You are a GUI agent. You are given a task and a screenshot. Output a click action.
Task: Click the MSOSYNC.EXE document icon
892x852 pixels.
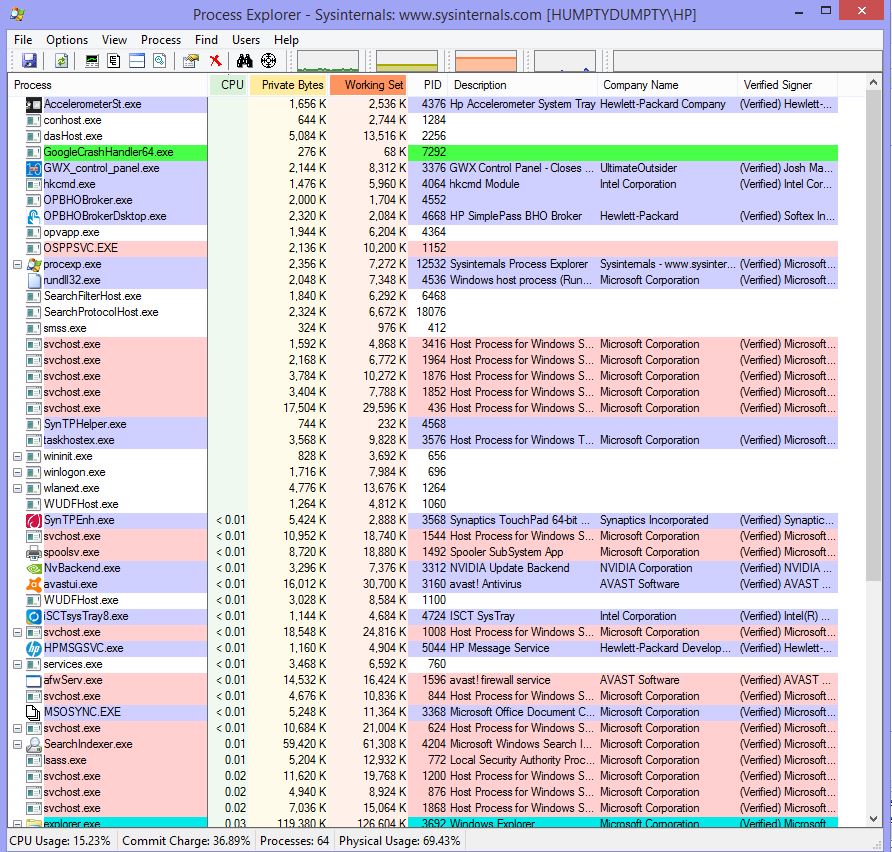click(34, 712)
